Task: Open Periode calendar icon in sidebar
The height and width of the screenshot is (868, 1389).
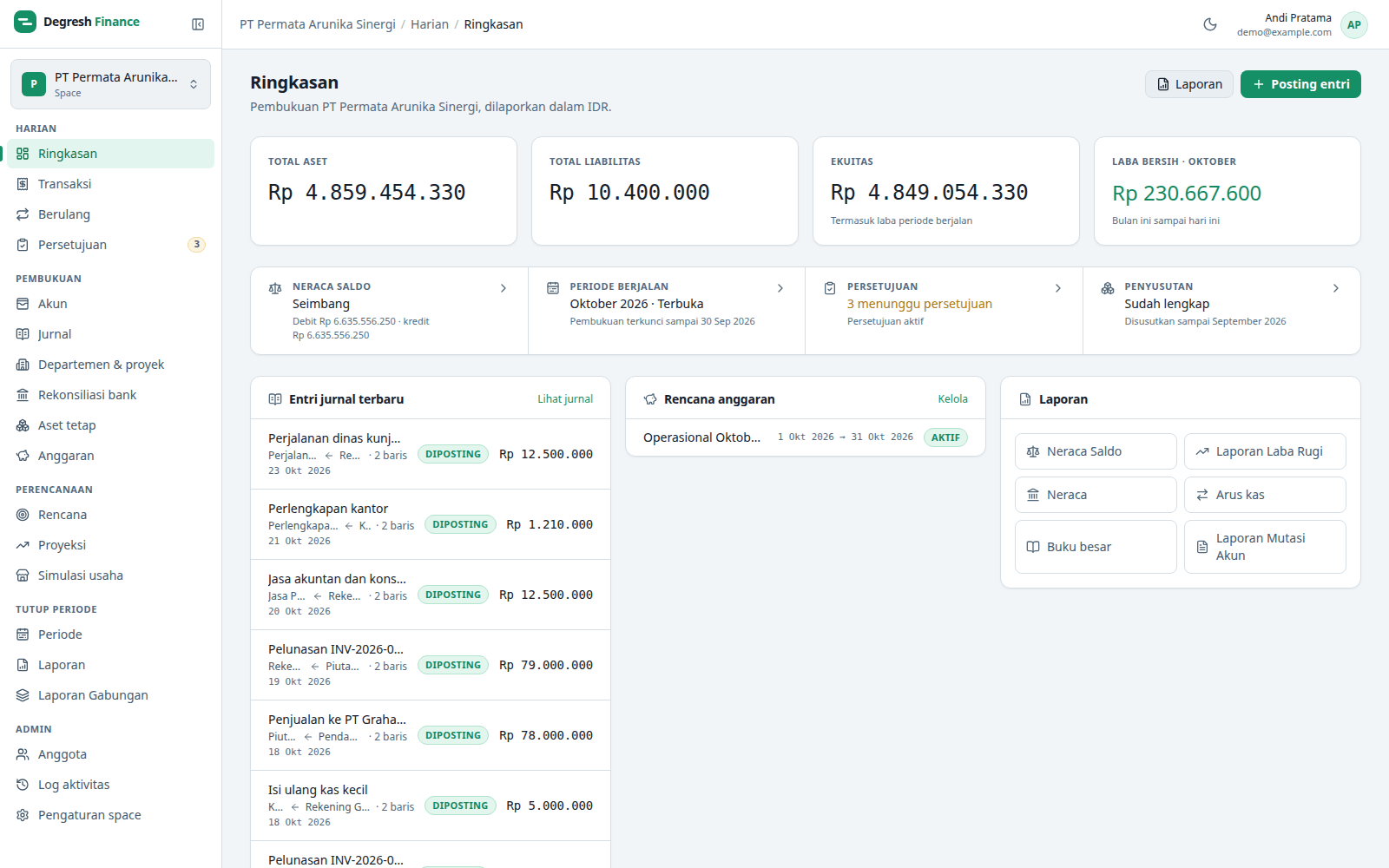Action: coord(23,635)
